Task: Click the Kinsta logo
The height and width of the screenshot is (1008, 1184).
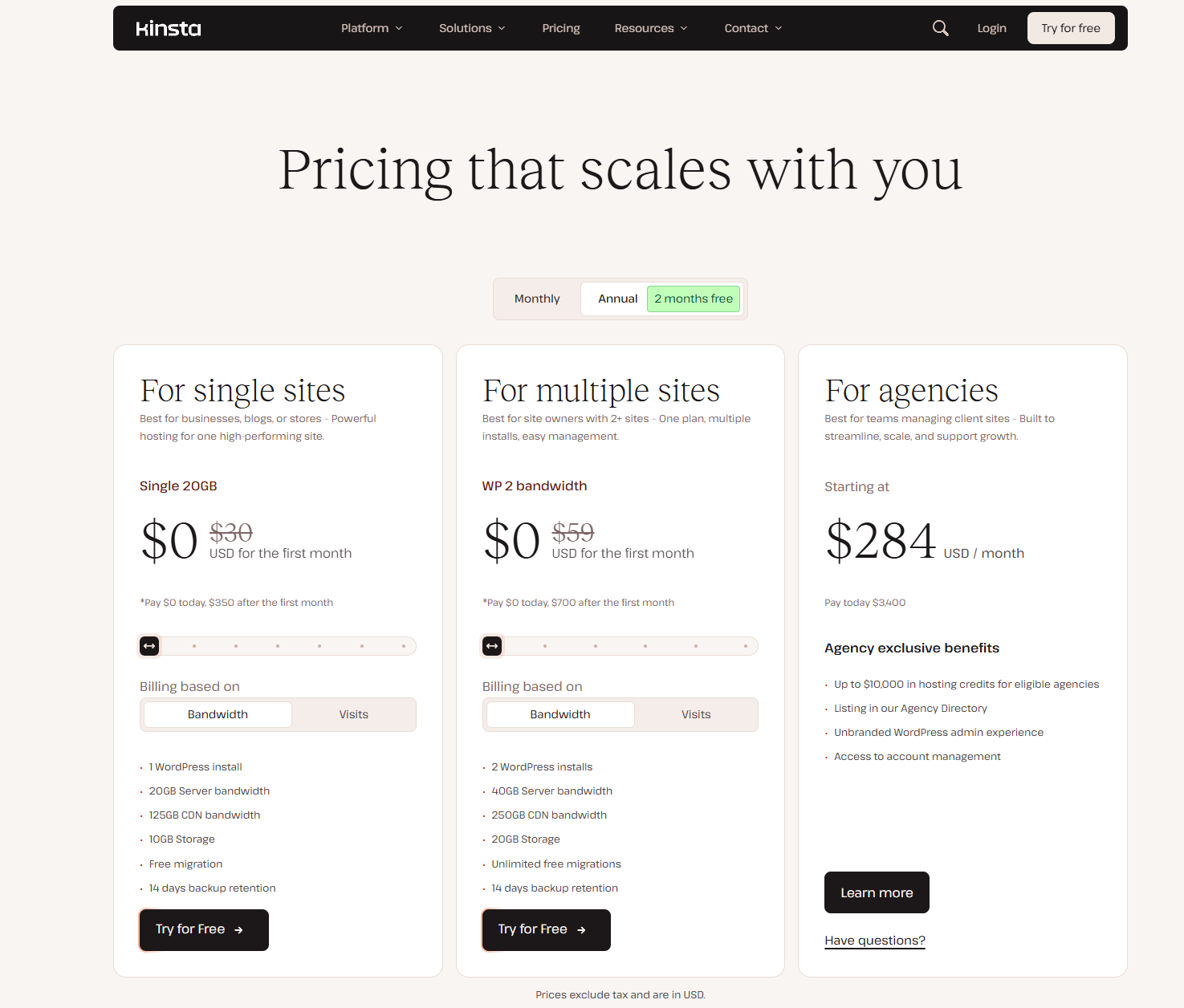Action: 169,29
